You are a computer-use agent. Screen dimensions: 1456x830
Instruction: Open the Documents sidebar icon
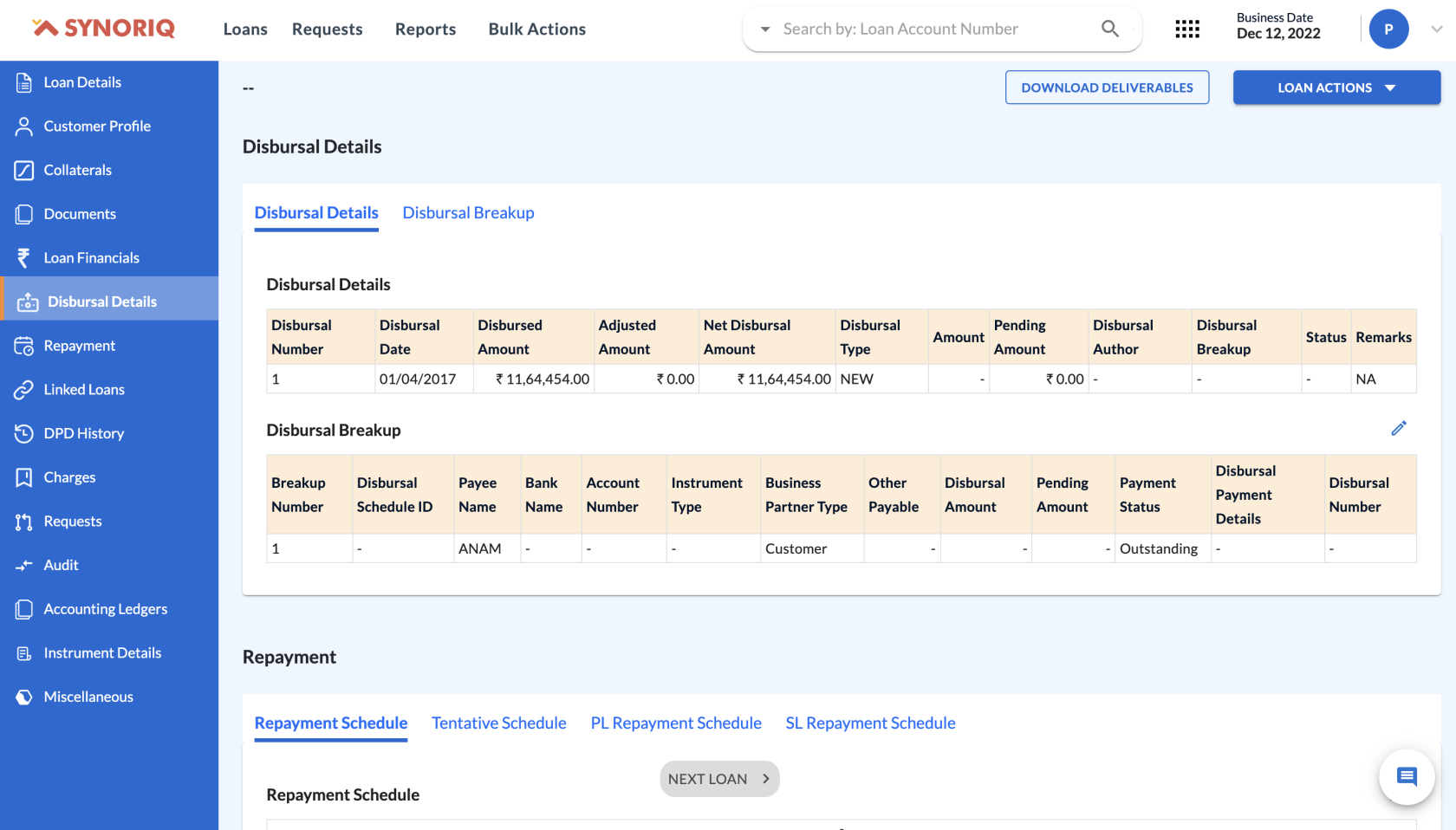(x=24, y=214)
